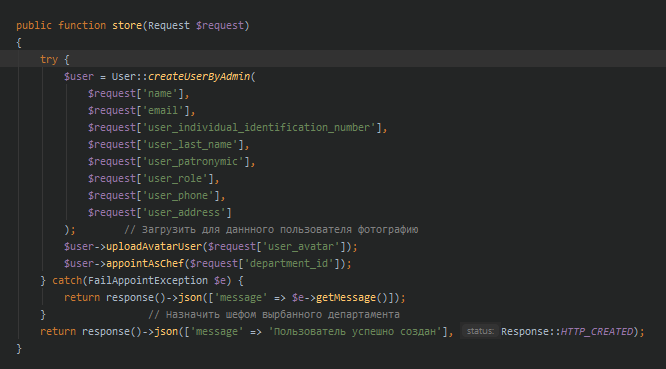This screenshot has height=369, width=666.
Task: Click the 'user_last_name' string
Action: (190, 144)
